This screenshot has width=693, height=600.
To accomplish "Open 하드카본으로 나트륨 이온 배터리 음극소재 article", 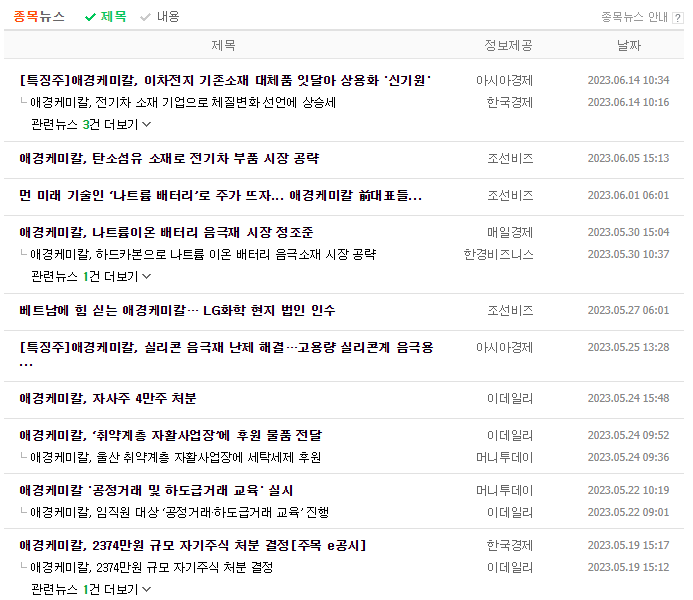I will pyautogui.click(x=203, y=254).
